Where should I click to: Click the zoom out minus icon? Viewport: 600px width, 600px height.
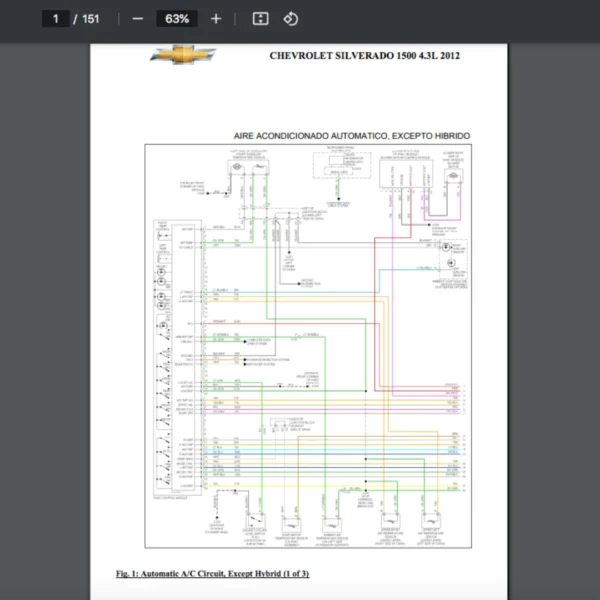[138, 19]
